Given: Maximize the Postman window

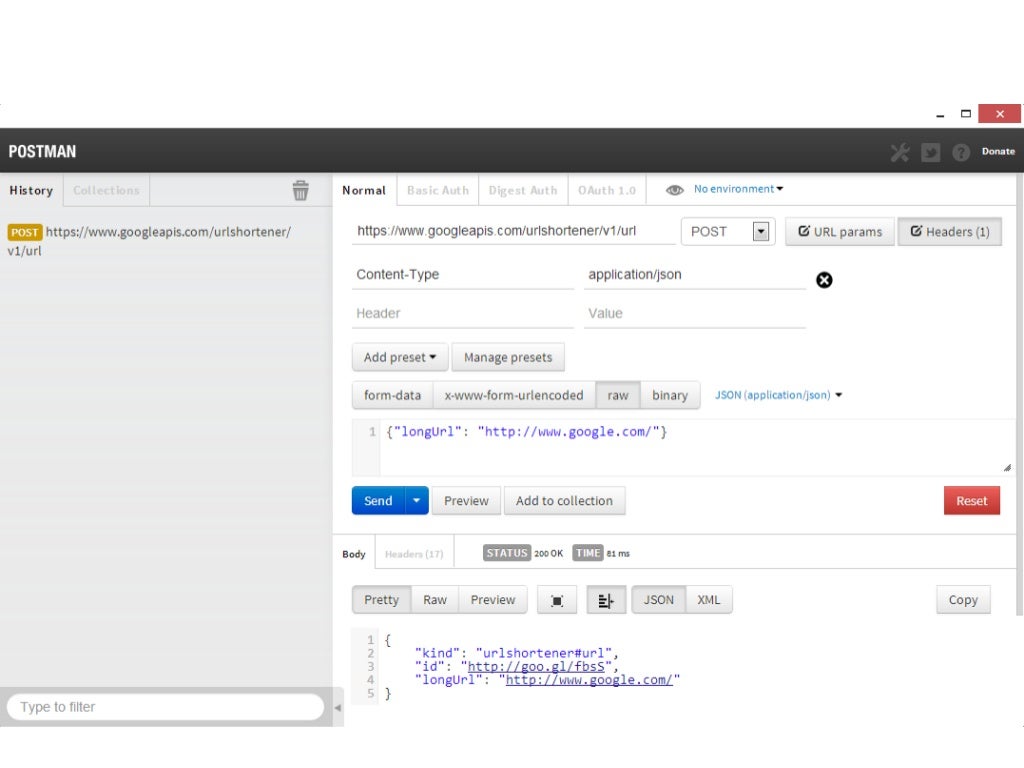Looking at the screenshot, I should pos(966,114).
